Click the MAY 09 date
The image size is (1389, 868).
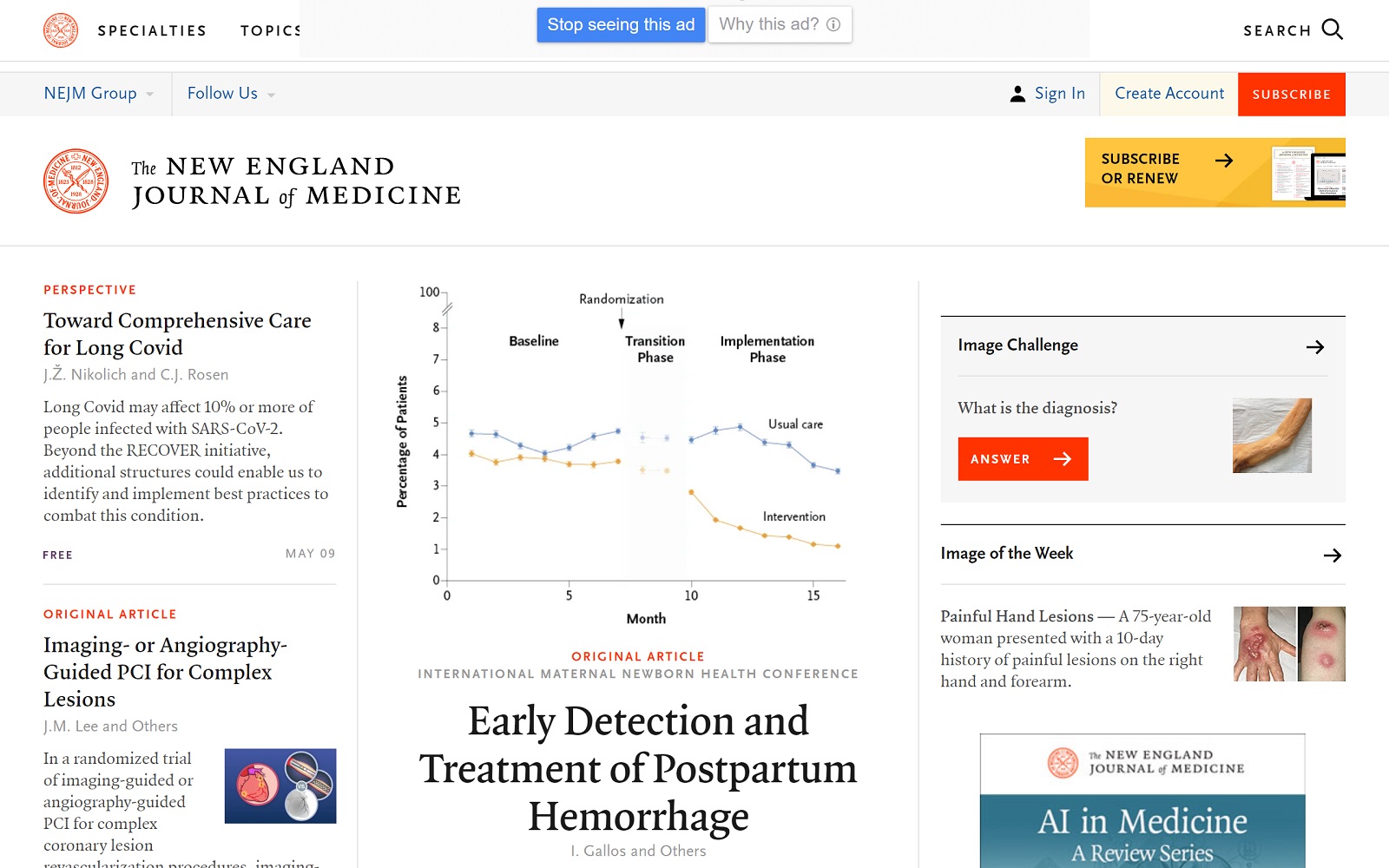point(310,554)
